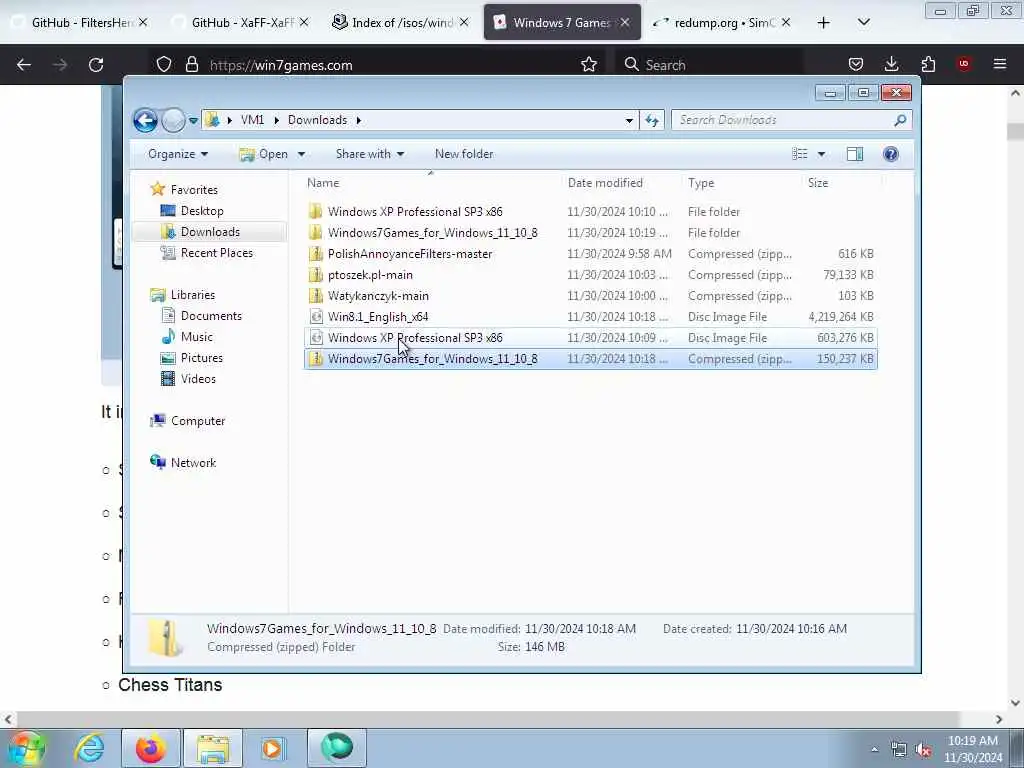Open the Videos library
1024x768 pixels.
[198, 379]
